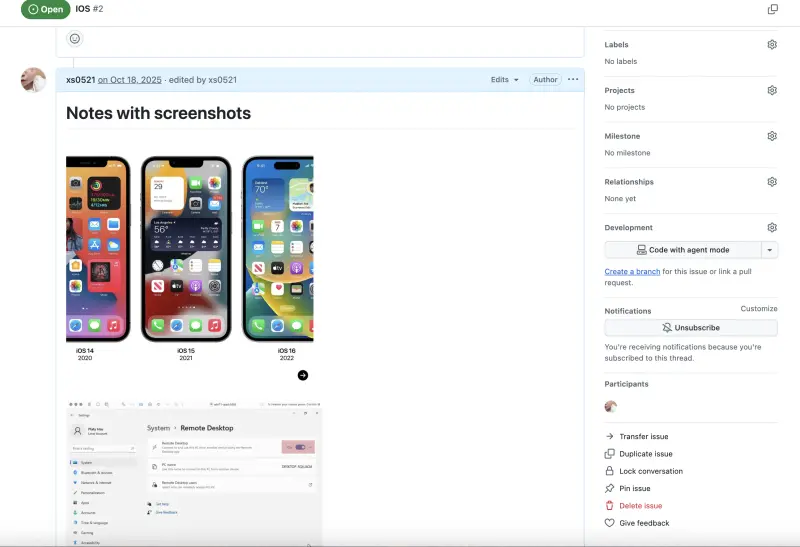Open Projects settings gear
800x547 pixels.
[x=772, y=90]
